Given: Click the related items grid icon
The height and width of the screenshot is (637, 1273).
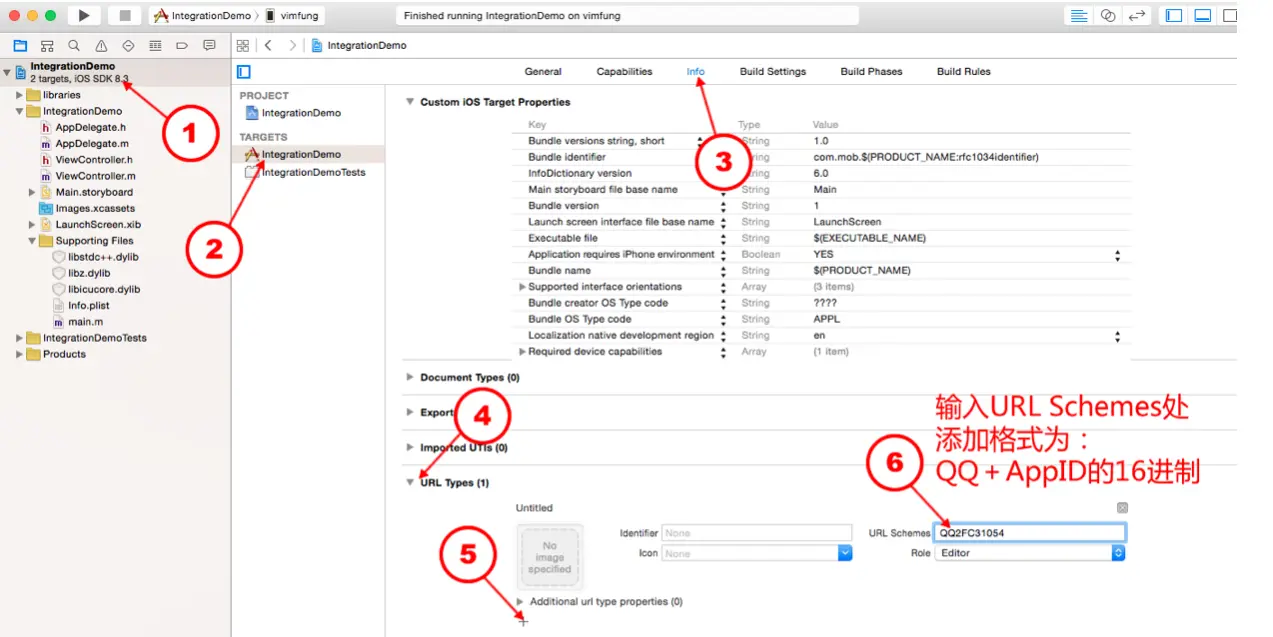Looking at the screenshot, I should point(242,46).
